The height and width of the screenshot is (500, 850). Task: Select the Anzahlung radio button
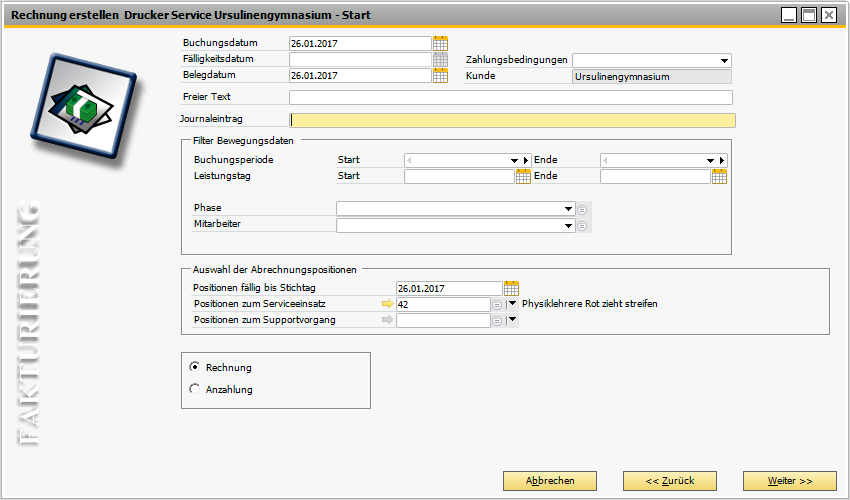coord(195,389)
